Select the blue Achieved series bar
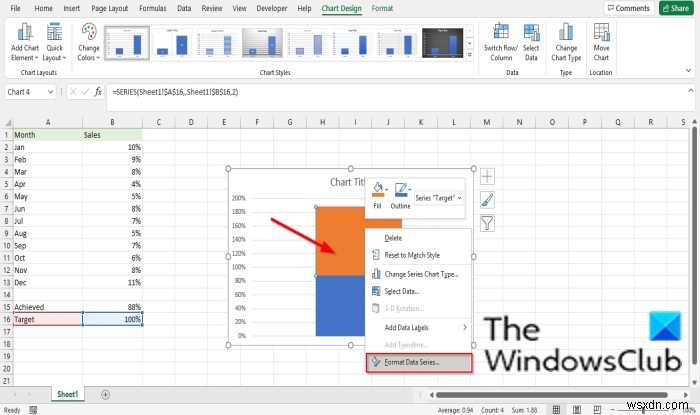Viewport: 700px width, 415px height. pos(340,306)
